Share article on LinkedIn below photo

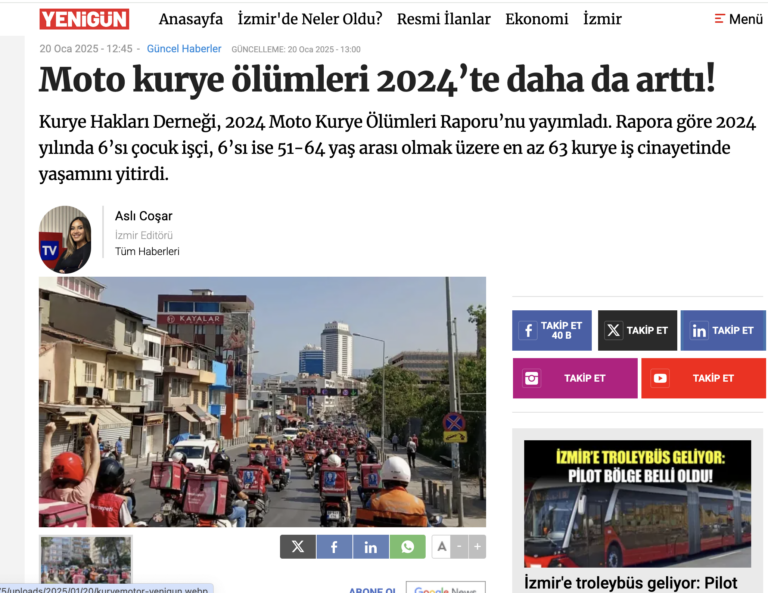tap(371, 546)
